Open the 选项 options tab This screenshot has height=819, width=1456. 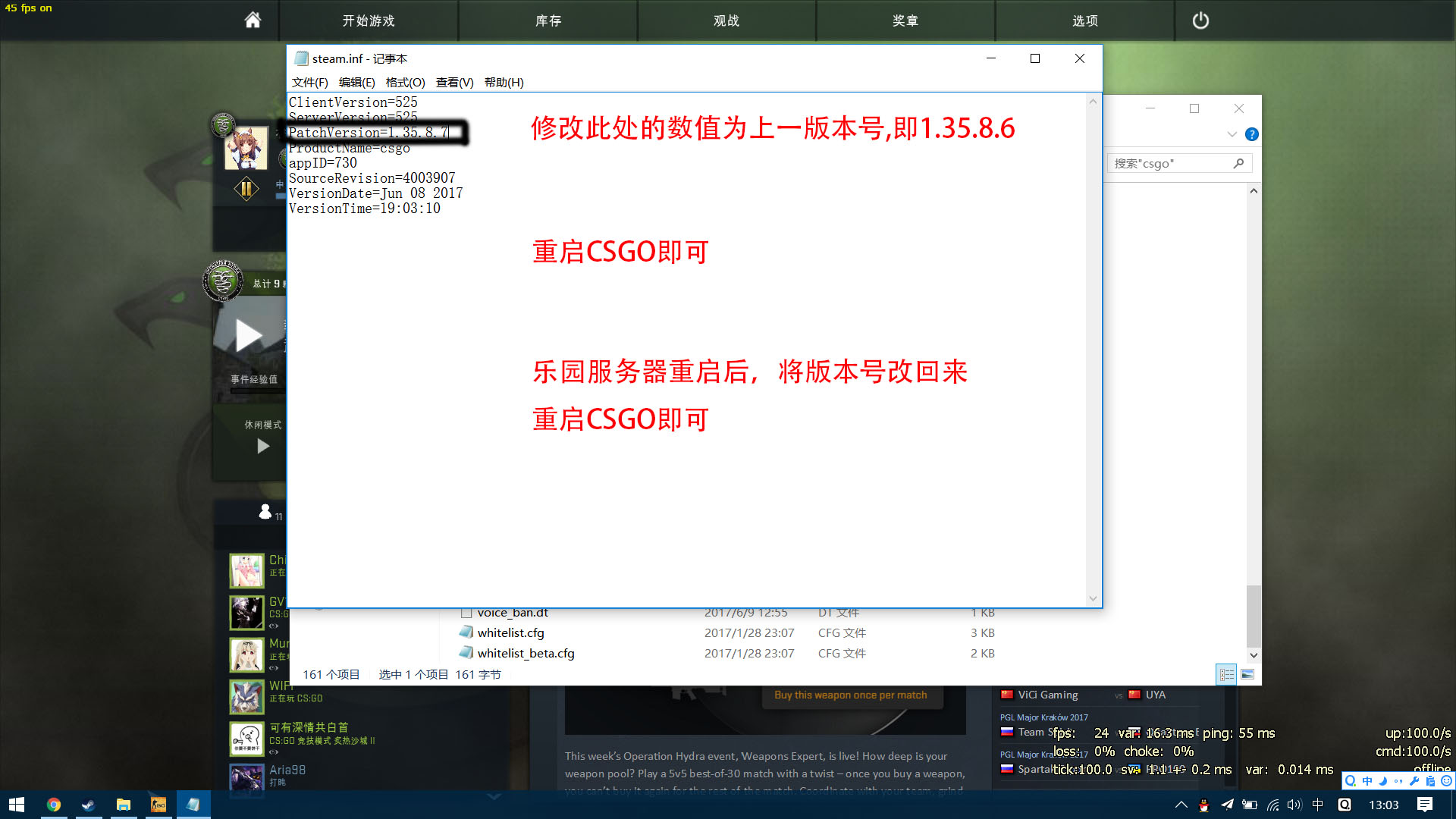pyautogui.click(x=1085, y=20)
